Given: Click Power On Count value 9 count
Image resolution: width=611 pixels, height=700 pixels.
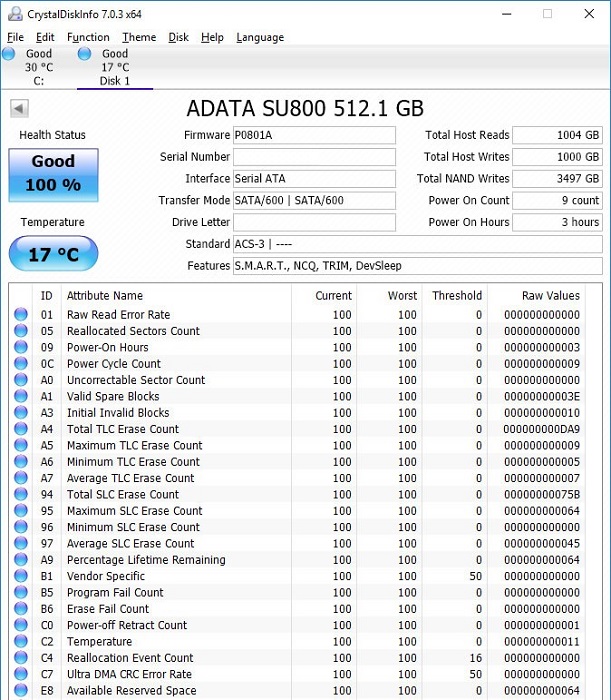Looking at the screenshot, I should click(557, 200).
